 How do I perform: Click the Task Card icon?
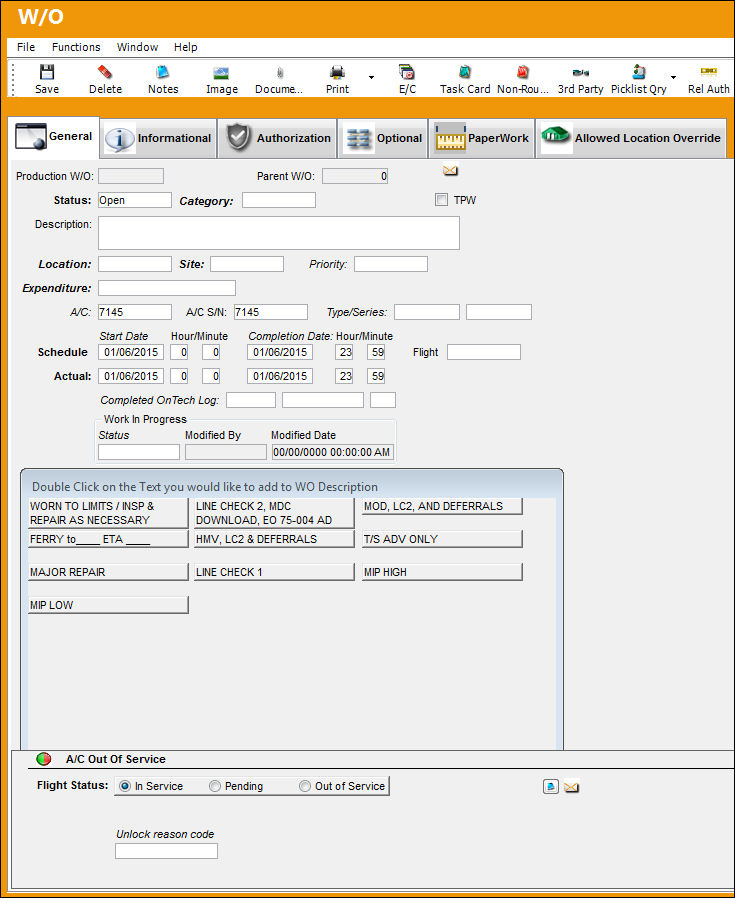click(x=465, y=72)
